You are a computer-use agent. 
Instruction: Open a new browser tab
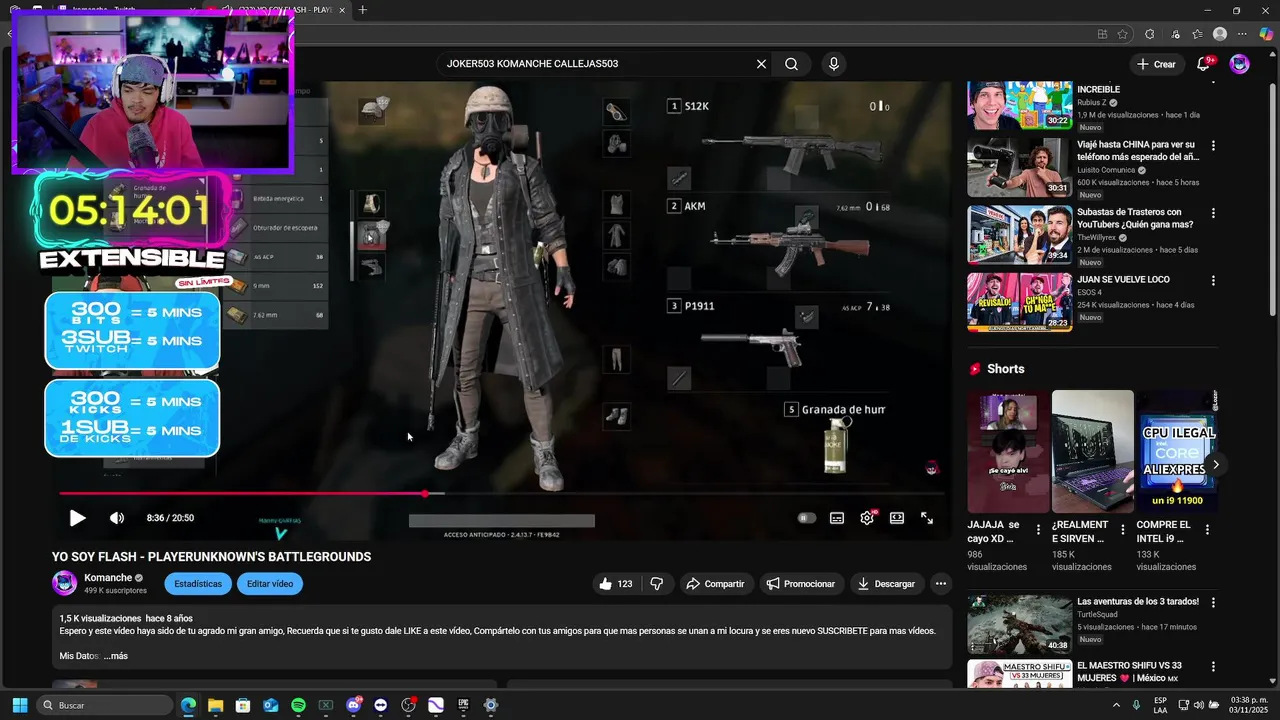(x=363, y=10)
